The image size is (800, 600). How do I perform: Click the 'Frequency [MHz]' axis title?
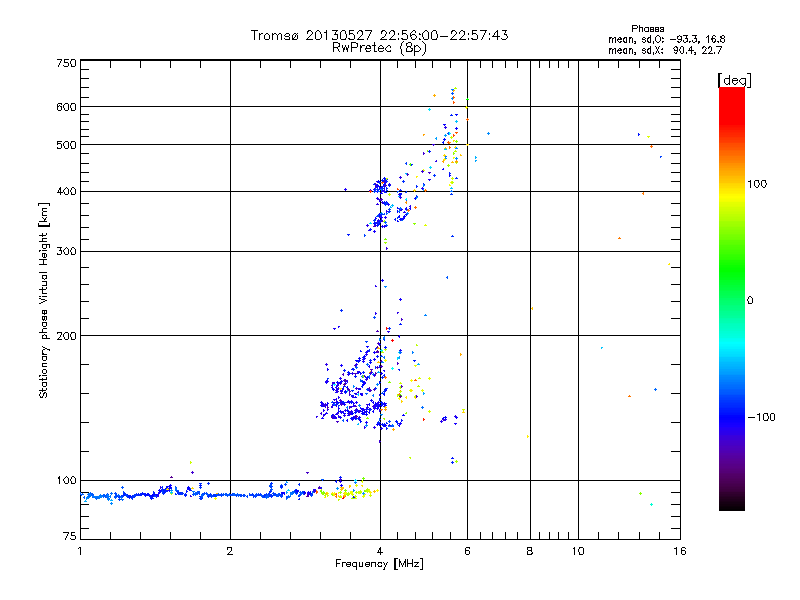pos(379,564)
